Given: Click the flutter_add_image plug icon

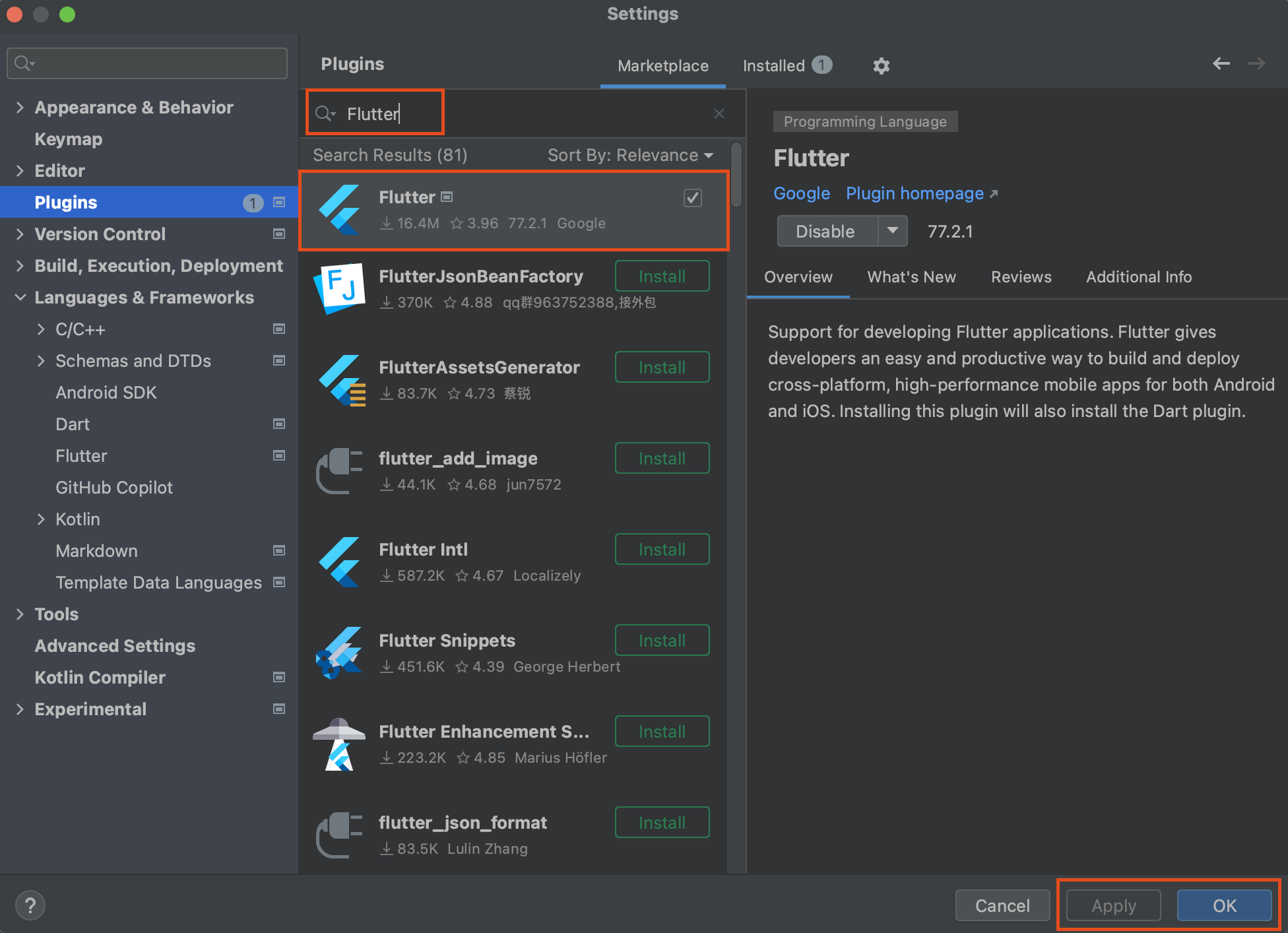Looking at the screenshot, I should click(x=340, y=471).
